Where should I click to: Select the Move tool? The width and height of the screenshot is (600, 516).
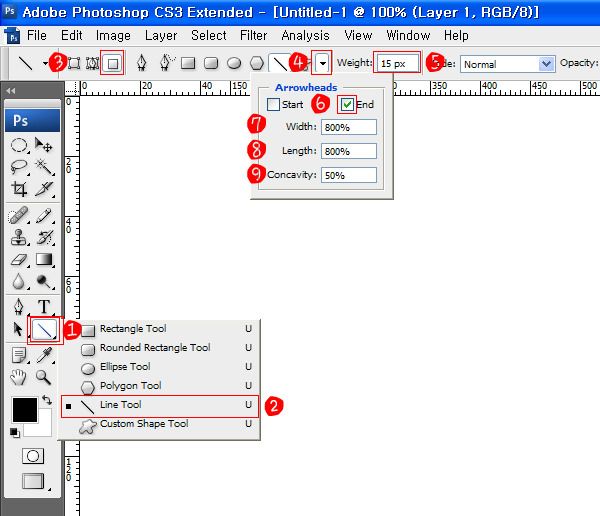coord(43,145)
